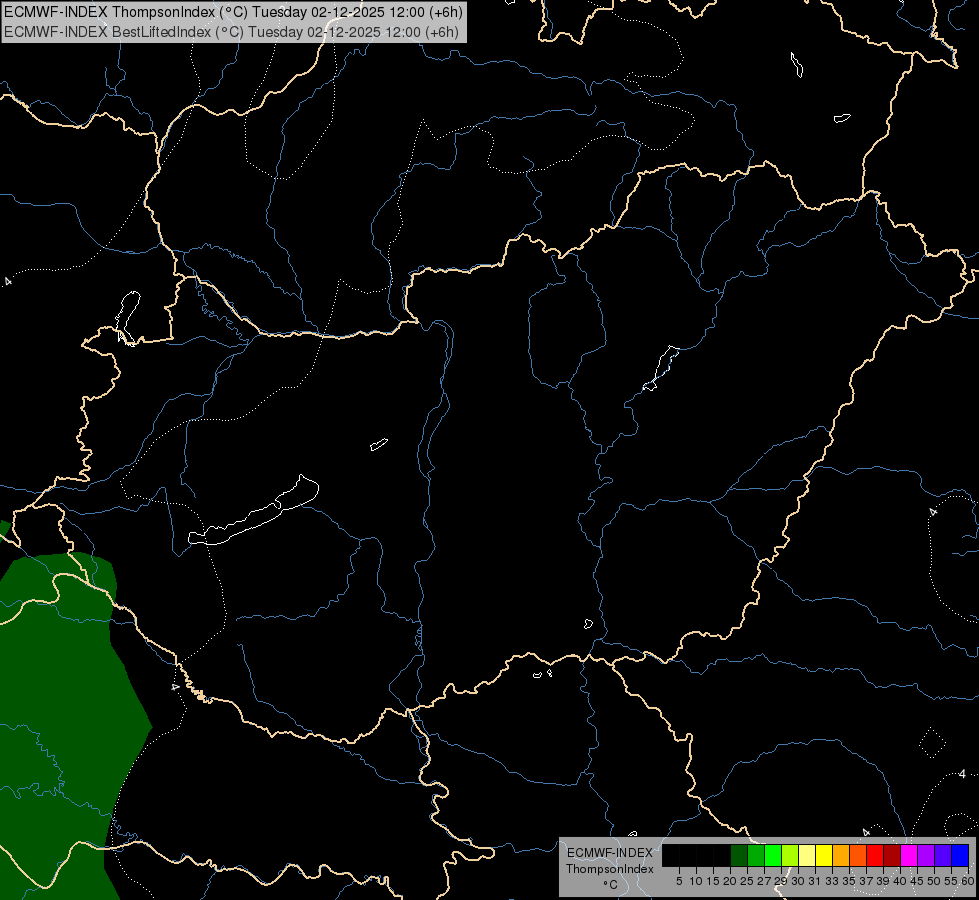Pick the indigo 50–55 legend swatch
The width and height of the screenshot is (979, 900).
[943, 855]
